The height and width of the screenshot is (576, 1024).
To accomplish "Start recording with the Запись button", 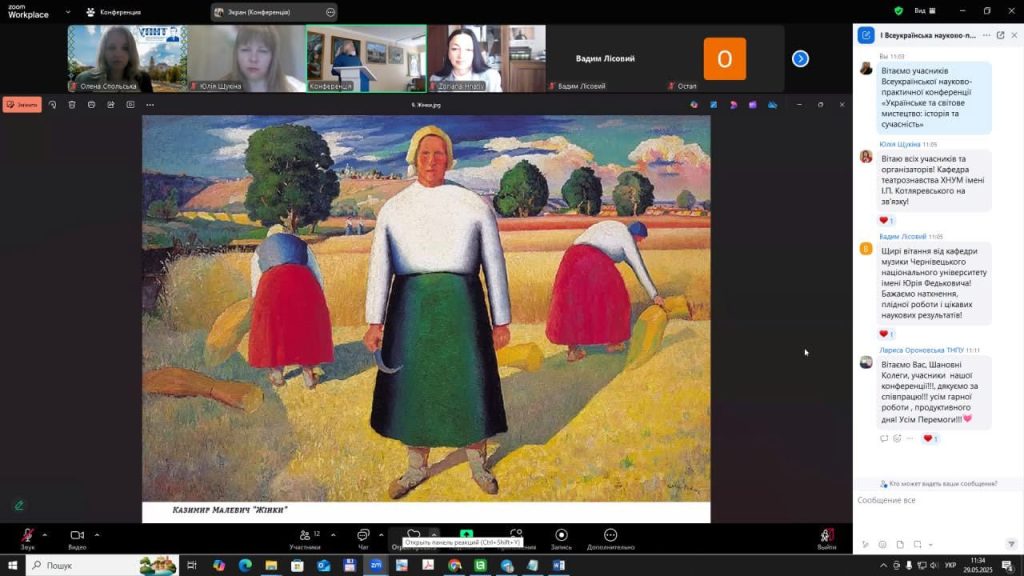I will click(561, 538).
